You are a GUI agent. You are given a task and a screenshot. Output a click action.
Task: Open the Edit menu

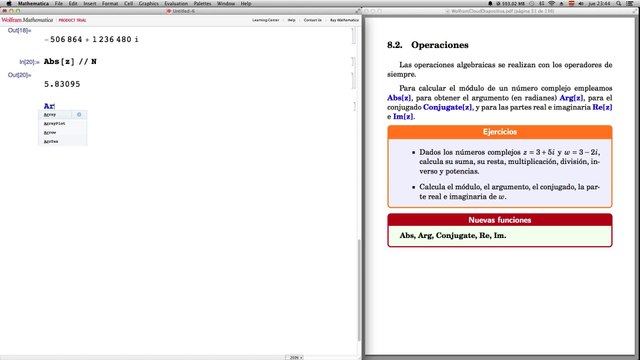coord(73,3)
